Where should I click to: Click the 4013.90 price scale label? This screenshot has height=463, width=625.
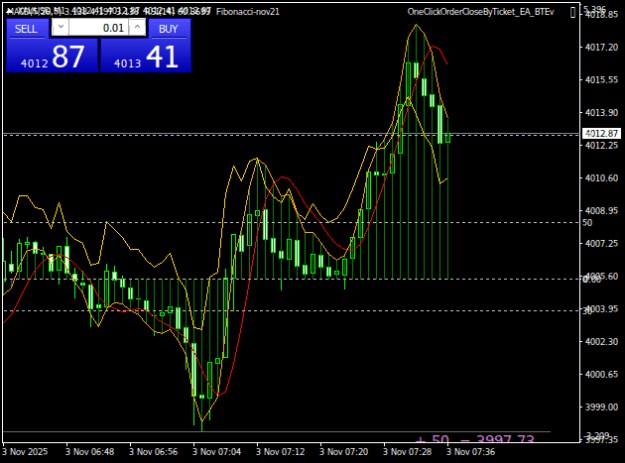pos(601,113)
